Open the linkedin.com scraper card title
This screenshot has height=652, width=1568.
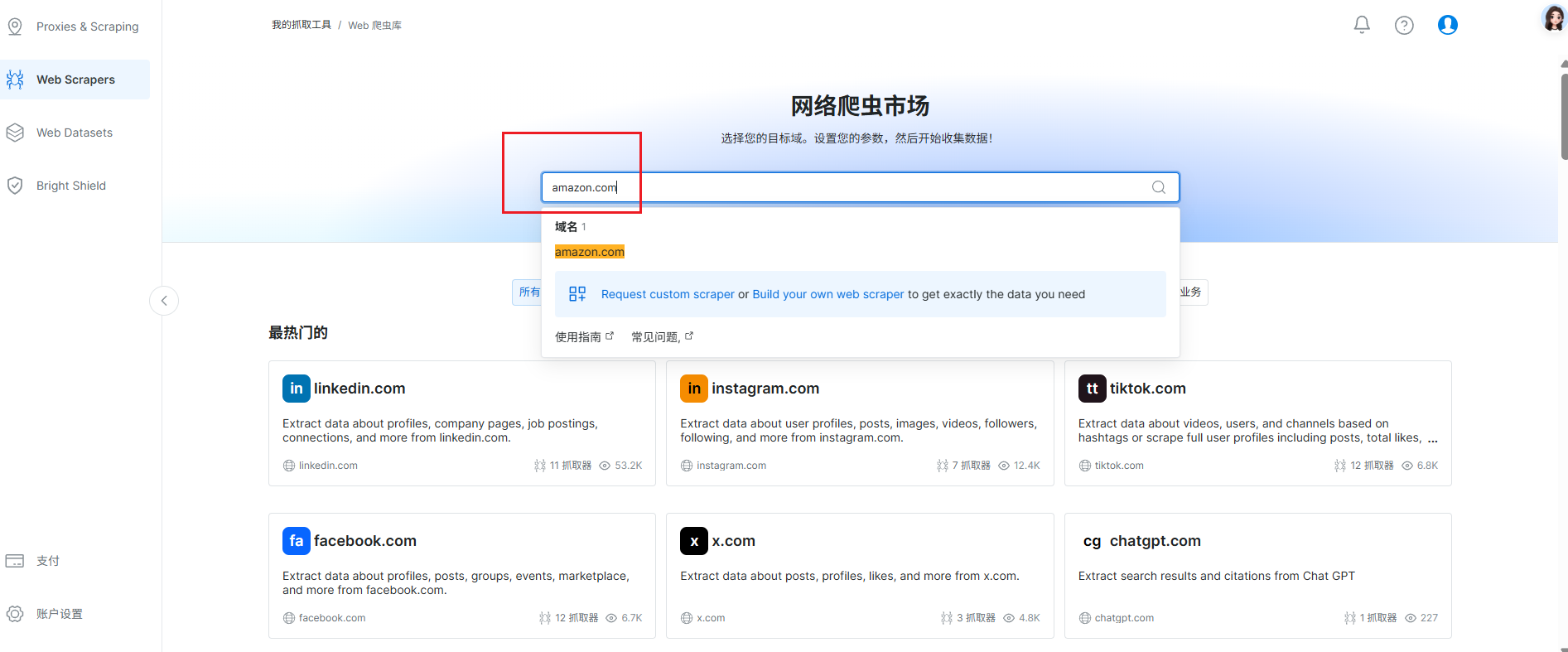coord(359,389)
